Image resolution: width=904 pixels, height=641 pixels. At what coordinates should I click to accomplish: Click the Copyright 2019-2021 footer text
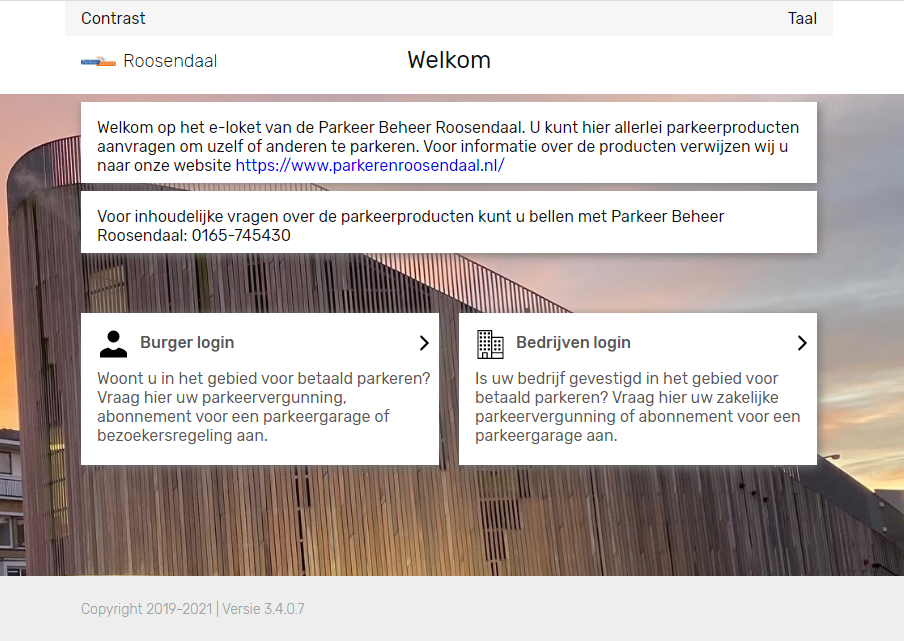(146, 609)
